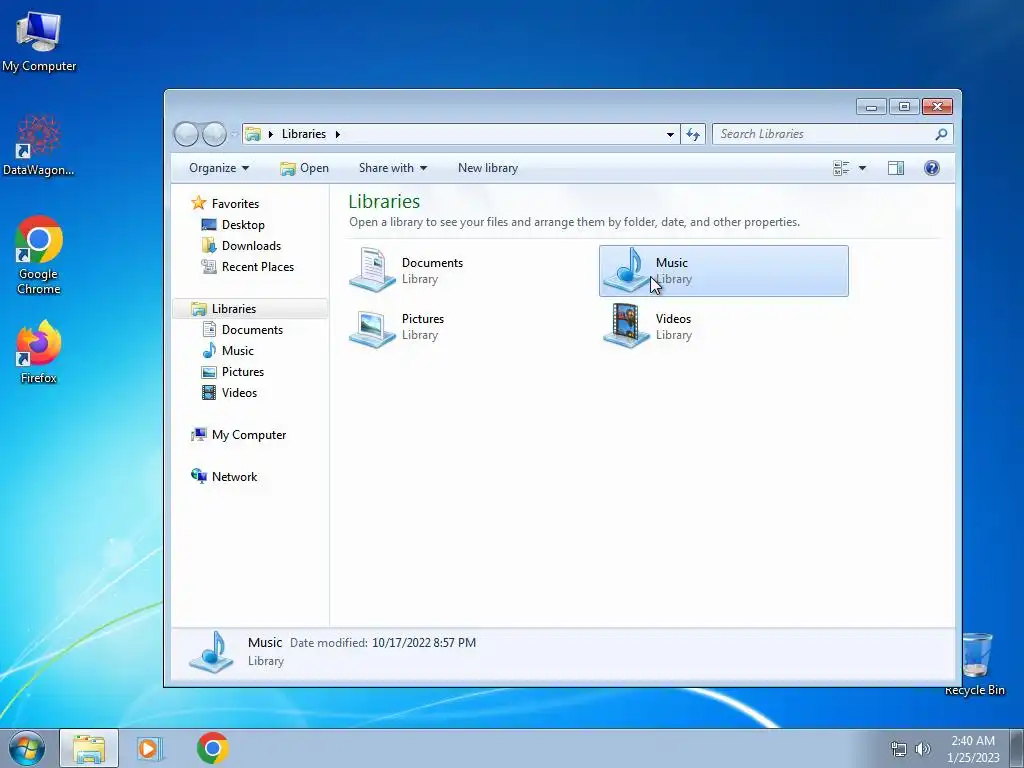Select the My Computer desktop icon
Viewport: 1024px width, 768px height.
click(39, 41)
